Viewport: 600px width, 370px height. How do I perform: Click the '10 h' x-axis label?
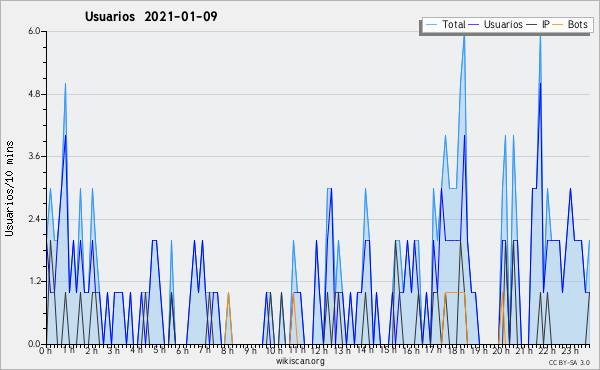click(274, 351)
